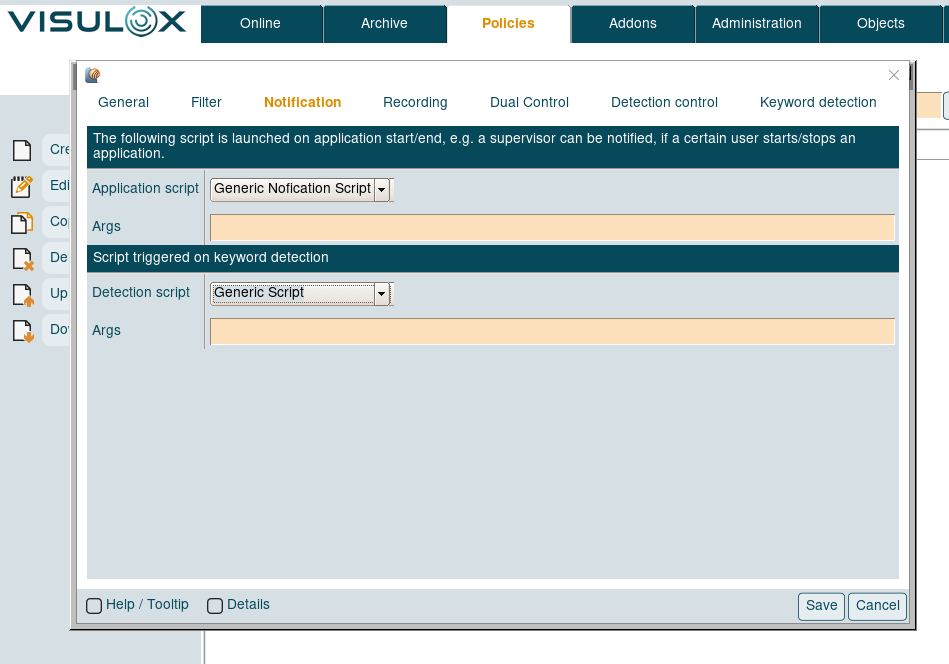Click the Edit notepad-pencil icon
The image size is (949, 664).
(x=21, y=187)
